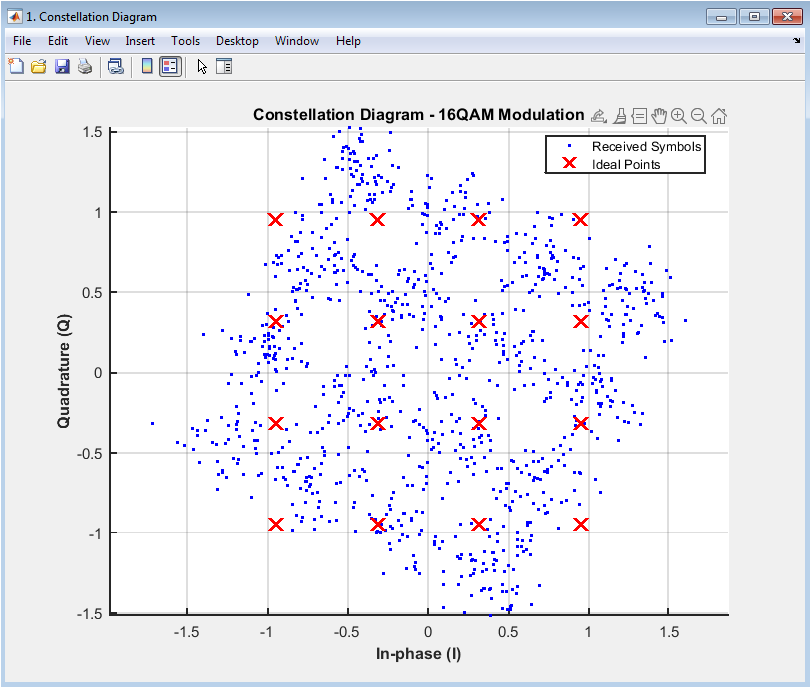This screenshot has height=688, width=811.
Task: Open the Tools menu
Action: 185,41
